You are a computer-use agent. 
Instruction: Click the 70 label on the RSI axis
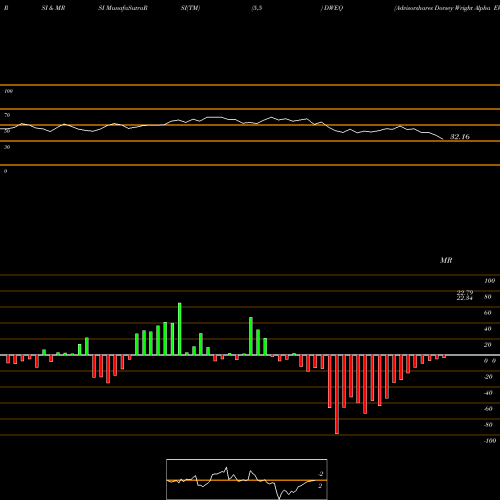coord(7,115)
